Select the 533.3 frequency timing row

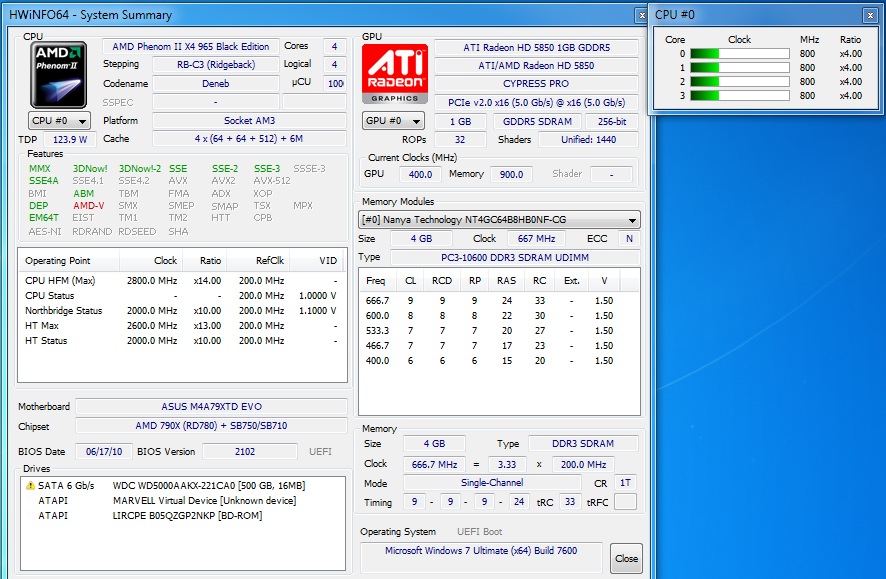point(498,330)
